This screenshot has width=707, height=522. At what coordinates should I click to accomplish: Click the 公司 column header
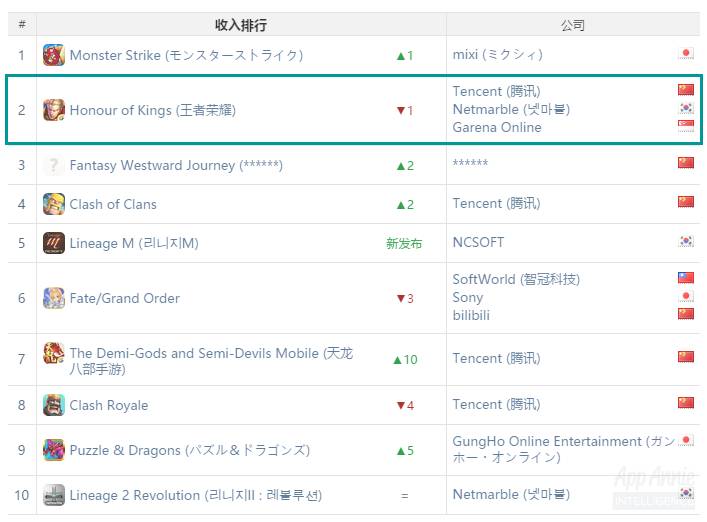coord(573,24)
